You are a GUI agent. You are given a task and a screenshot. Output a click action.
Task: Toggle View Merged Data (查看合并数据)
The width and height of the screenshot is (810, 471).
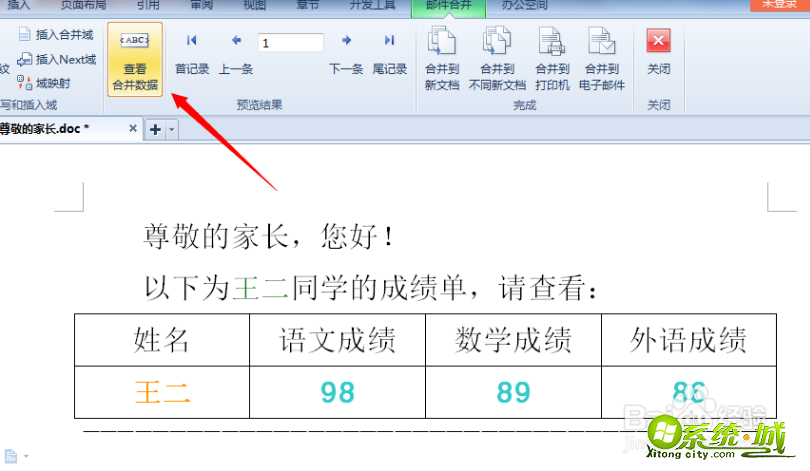tap(135, 59)
